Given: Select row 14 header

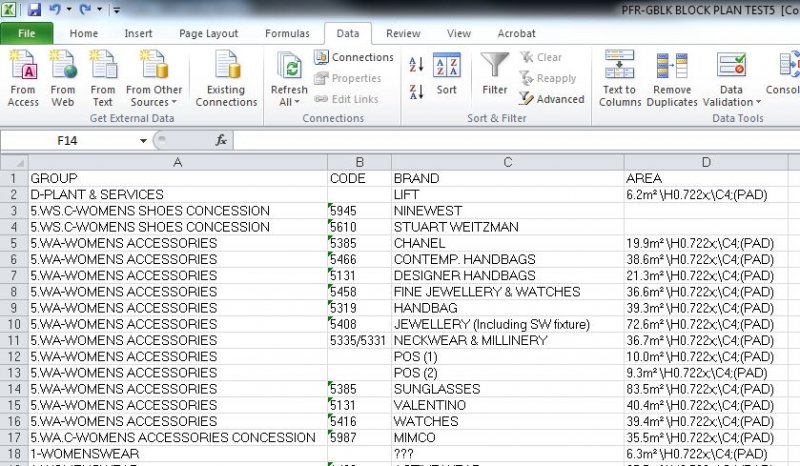Looking at the screenshot, I should (14, 389).
